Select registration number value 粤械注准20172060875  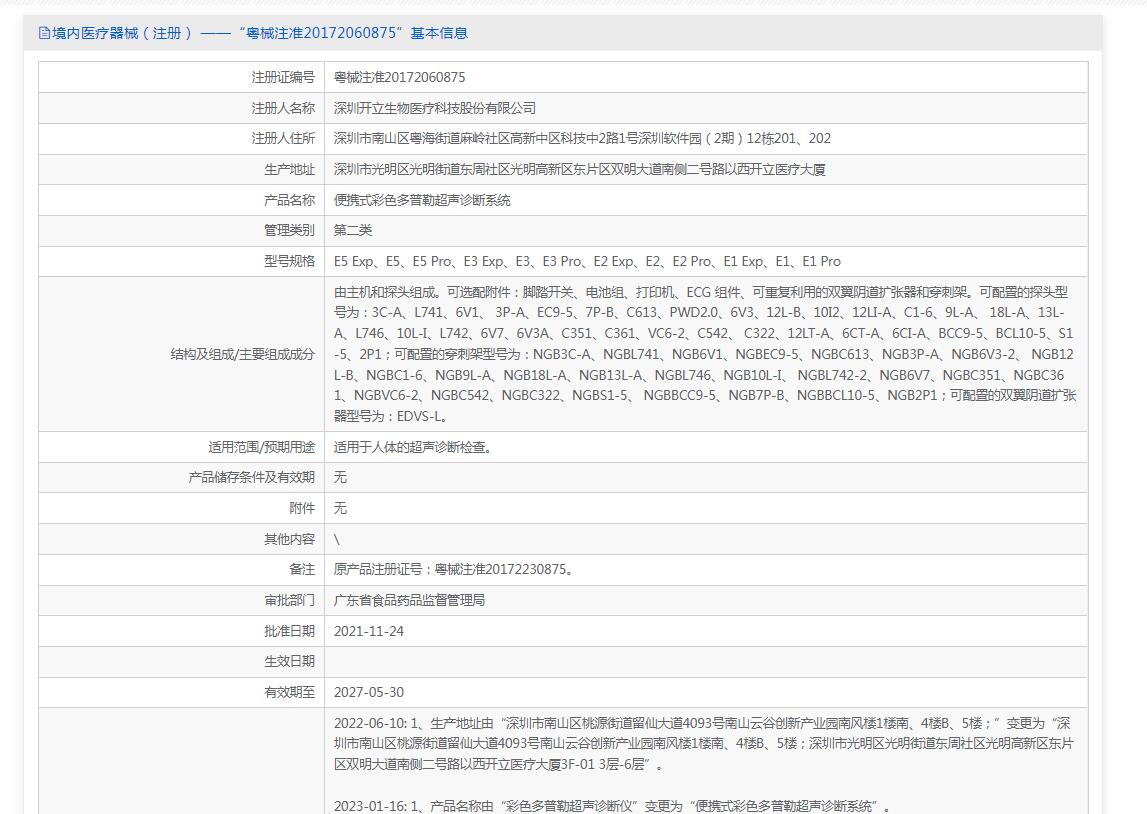point(399,77)
